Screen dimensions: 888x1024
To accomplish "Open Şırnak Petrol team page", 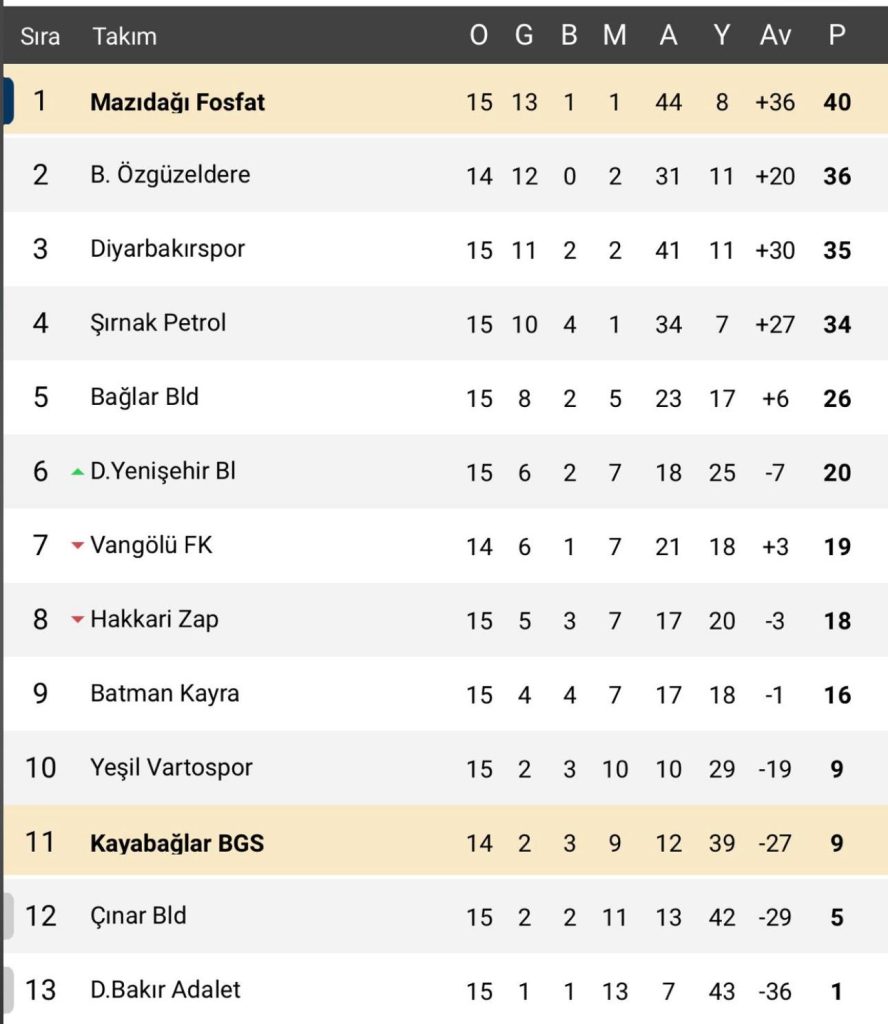I will (x=158, y=323).
